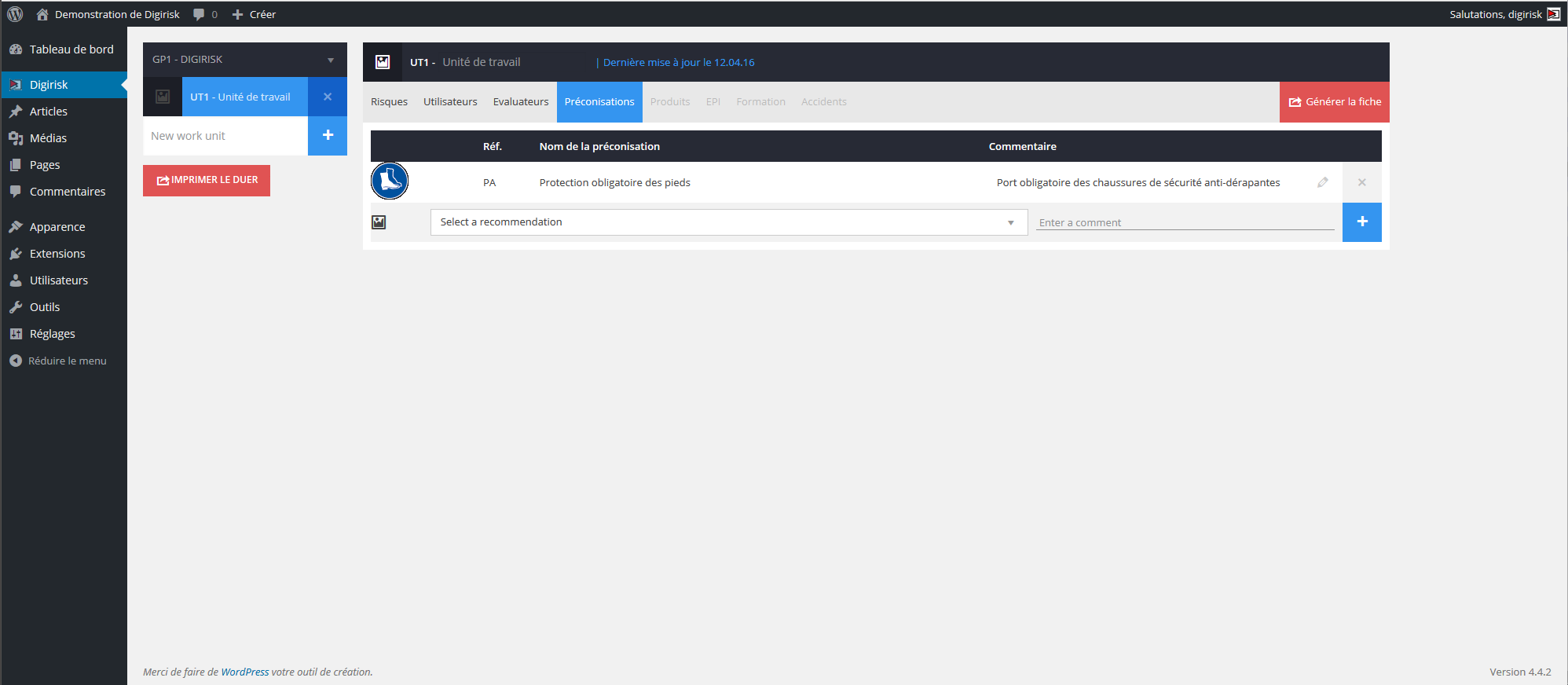Click Protection obligatoire des pieds text
The width and height of the screenshot is (1568, 685).
click(614, 182)
